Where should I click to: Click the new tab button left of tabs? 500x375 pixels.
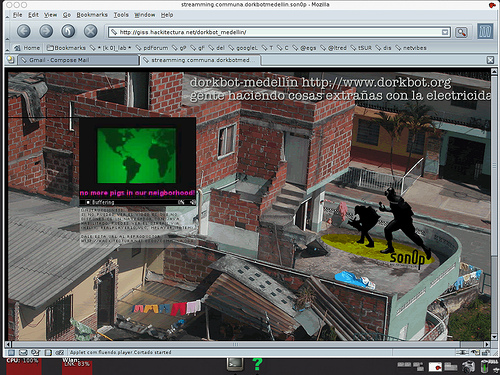(x=10, y=60)
